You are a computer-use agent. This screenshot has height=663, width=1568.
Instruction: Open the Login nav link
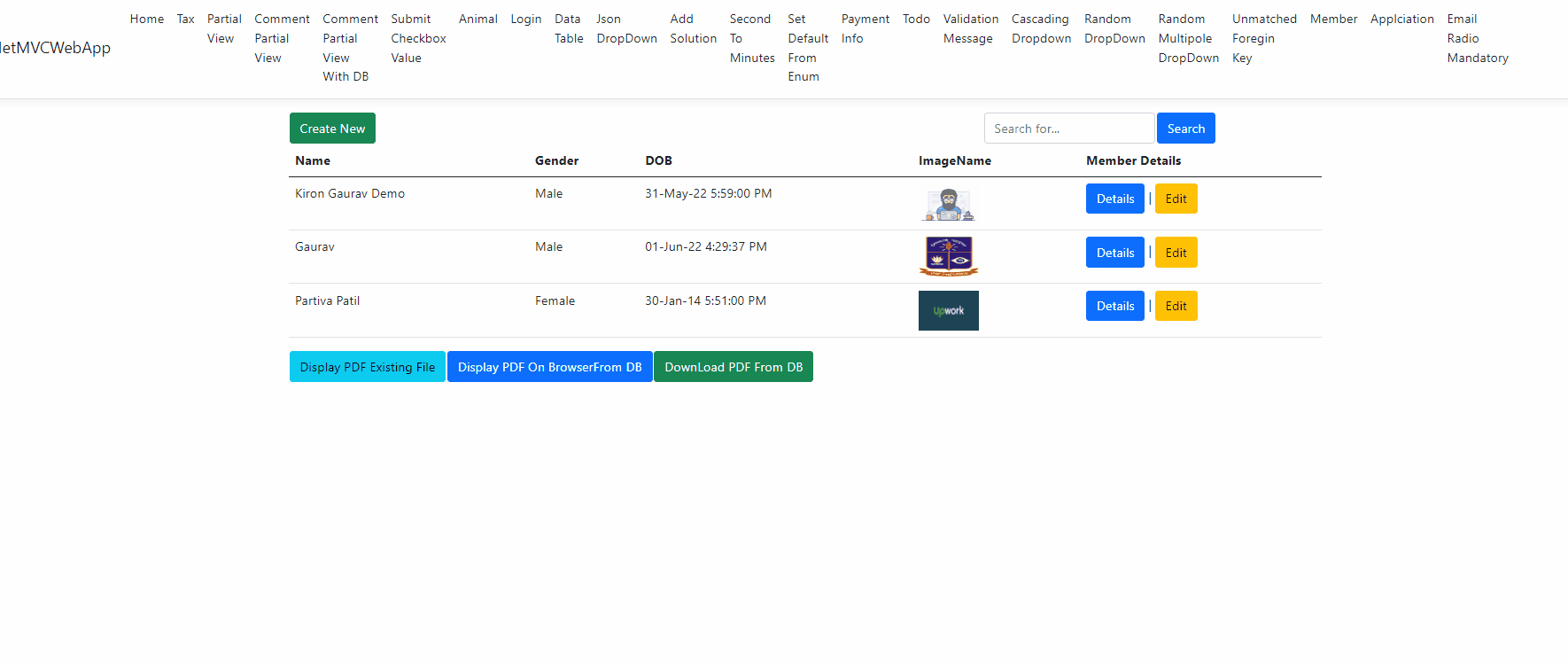point(525,19)
